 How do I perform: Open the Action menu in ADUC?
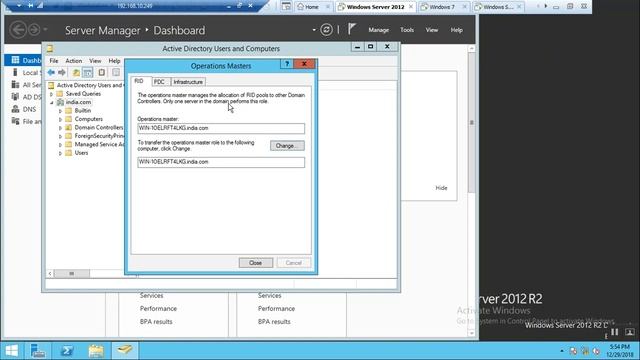pyautogui.click(x=74, y=61)
